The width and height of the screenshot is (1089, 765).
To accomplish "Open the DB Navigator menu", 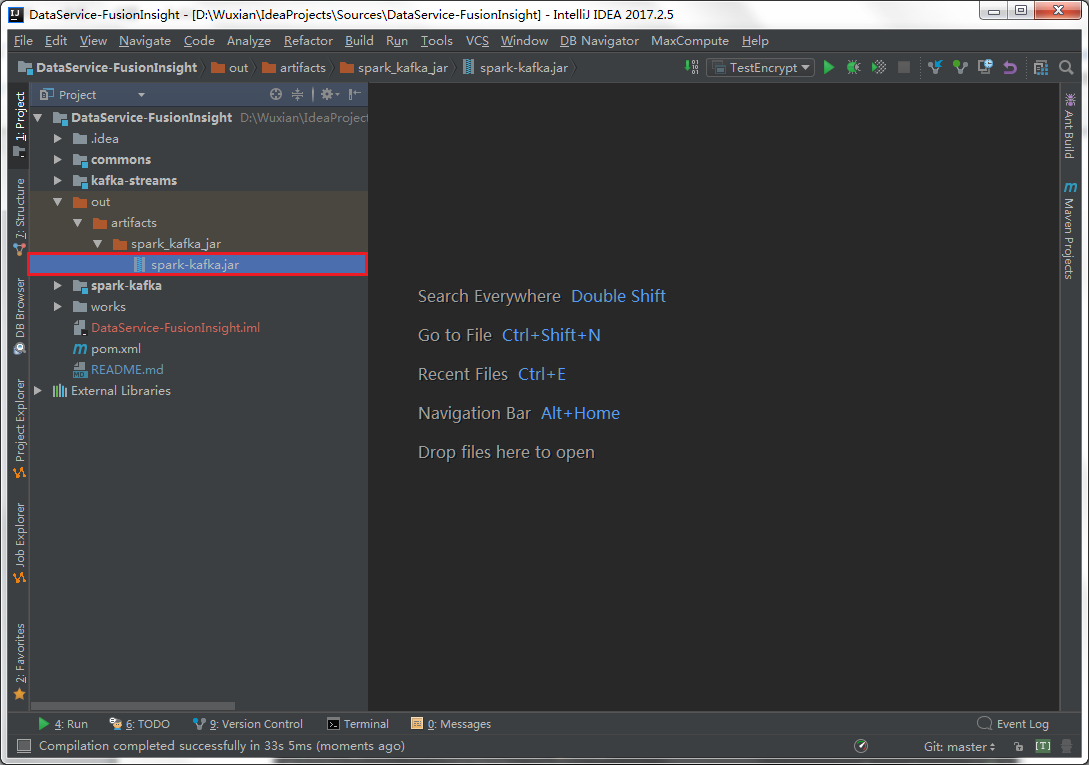I will (x=599, y=40).
